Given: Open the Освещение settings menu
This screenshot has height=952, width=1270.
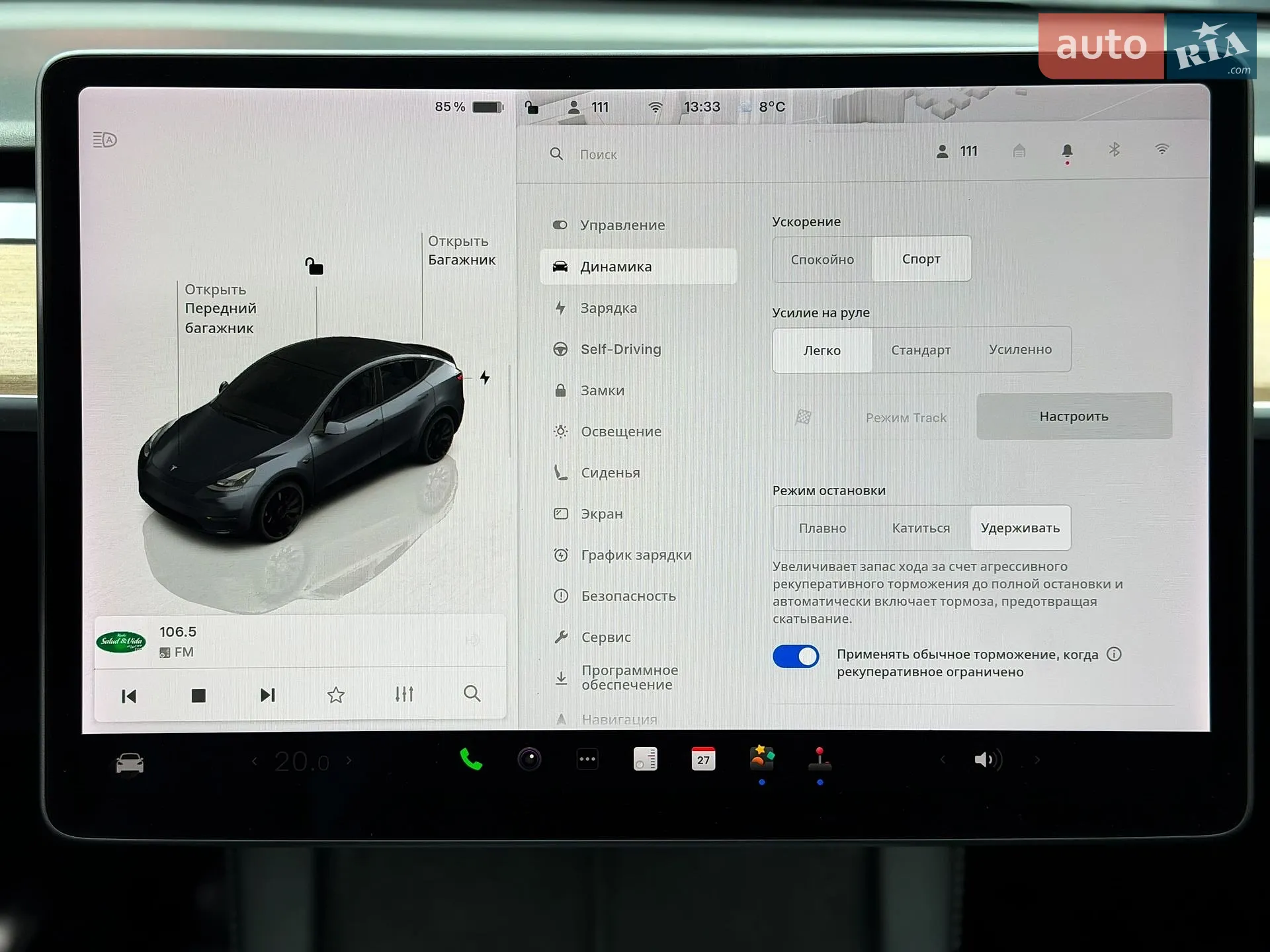Looking at the screenshot, I should click(638, 431).
